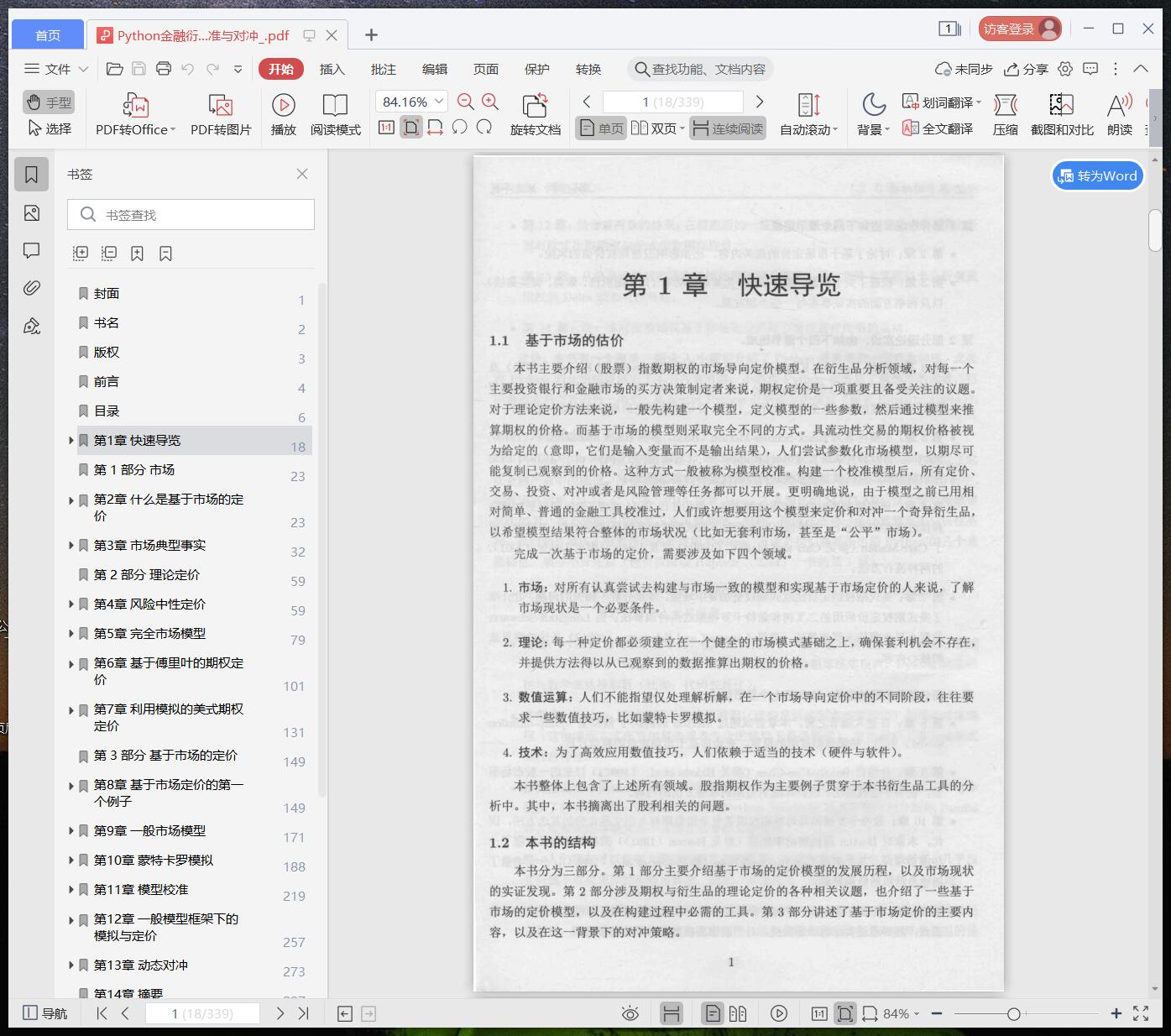The height and width of the screenshot is (1036, 1171).
Task: Expand 第10章 蒙特卡罗模拟 bookmark
Action: coord(71,860)
